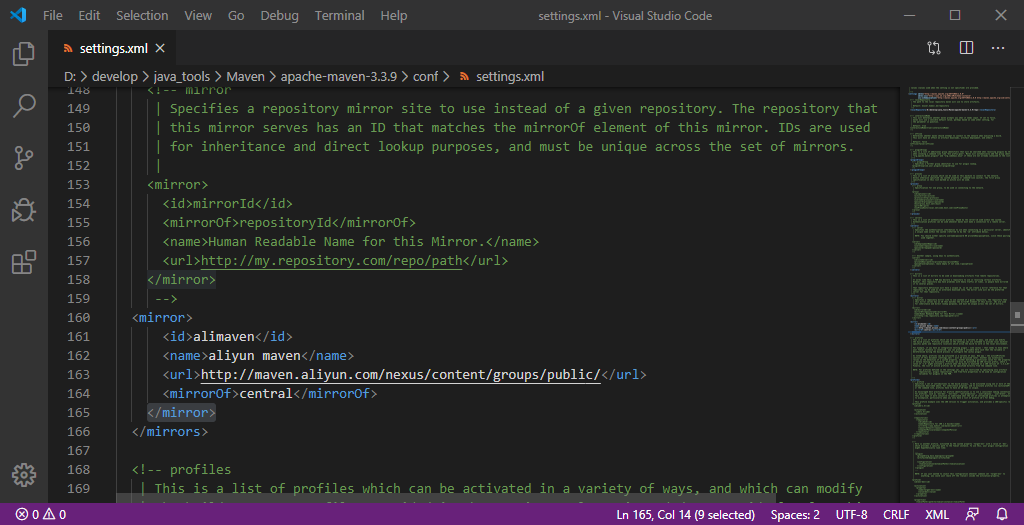Open the notifications bell

(1002, 515)
